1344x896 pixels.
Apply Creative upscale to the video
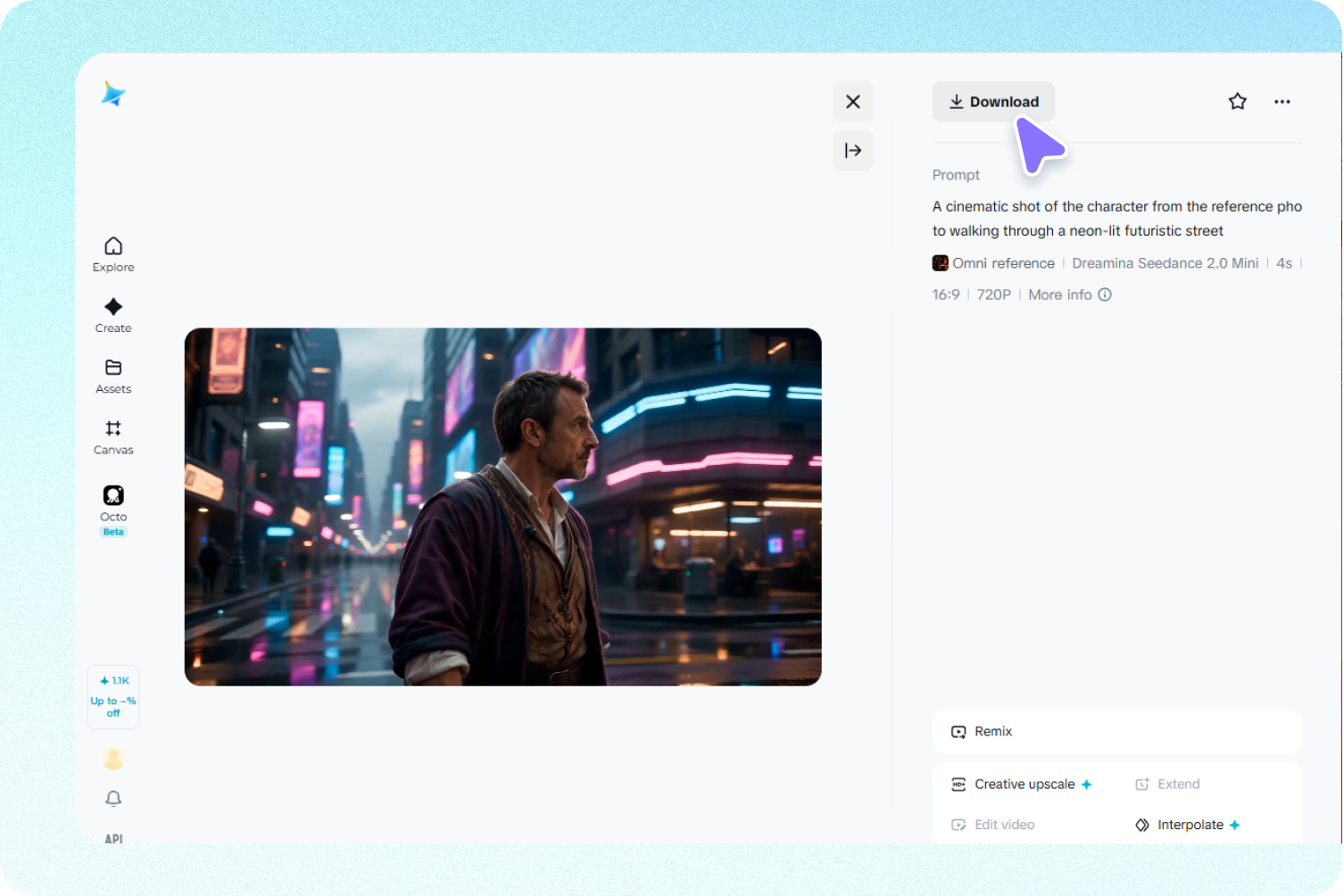click(1022, 784)
